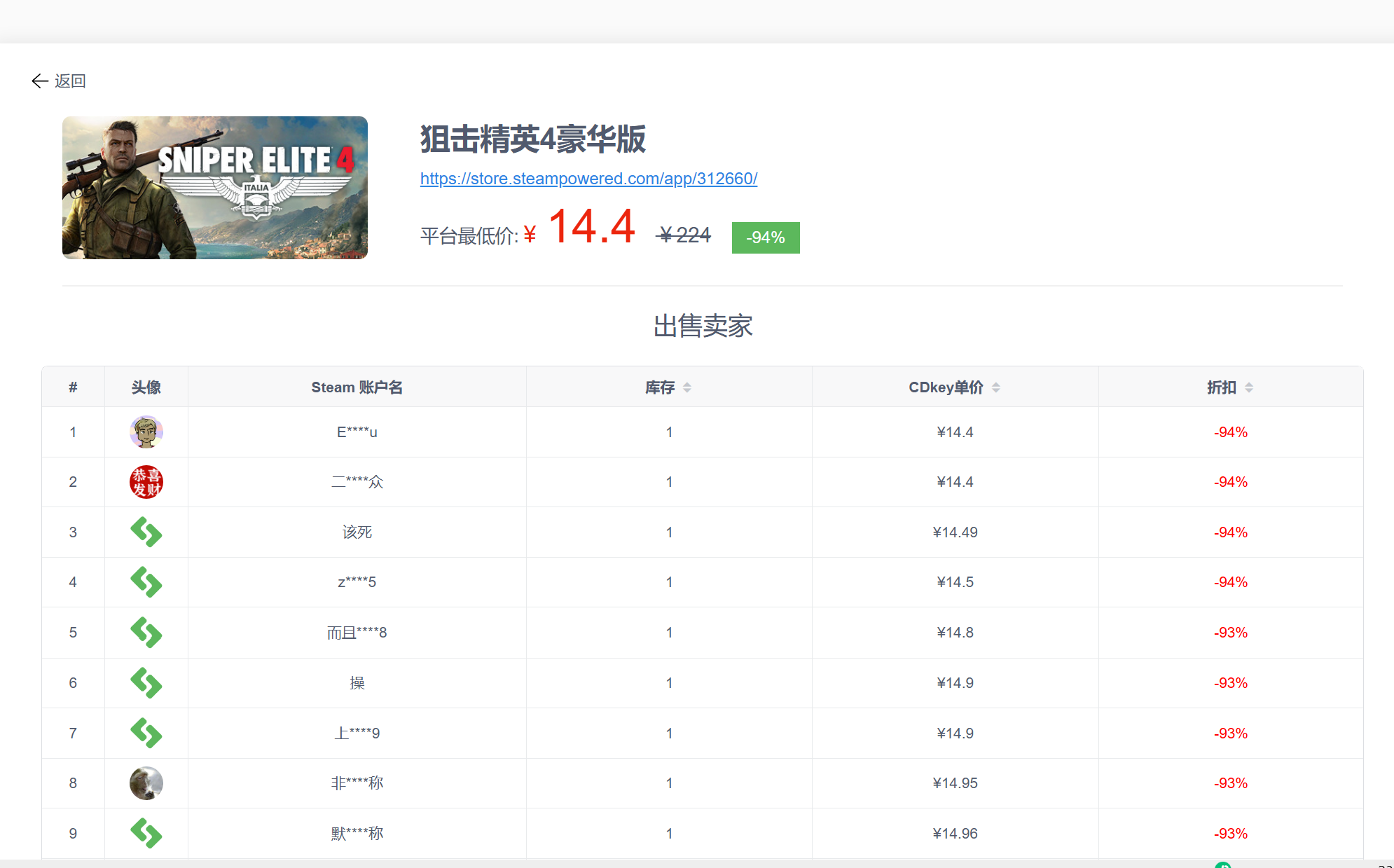The image size is (1394, 868).
Task: Select seller row 上****9 priced ¥14.9
Action: (703, 733)
